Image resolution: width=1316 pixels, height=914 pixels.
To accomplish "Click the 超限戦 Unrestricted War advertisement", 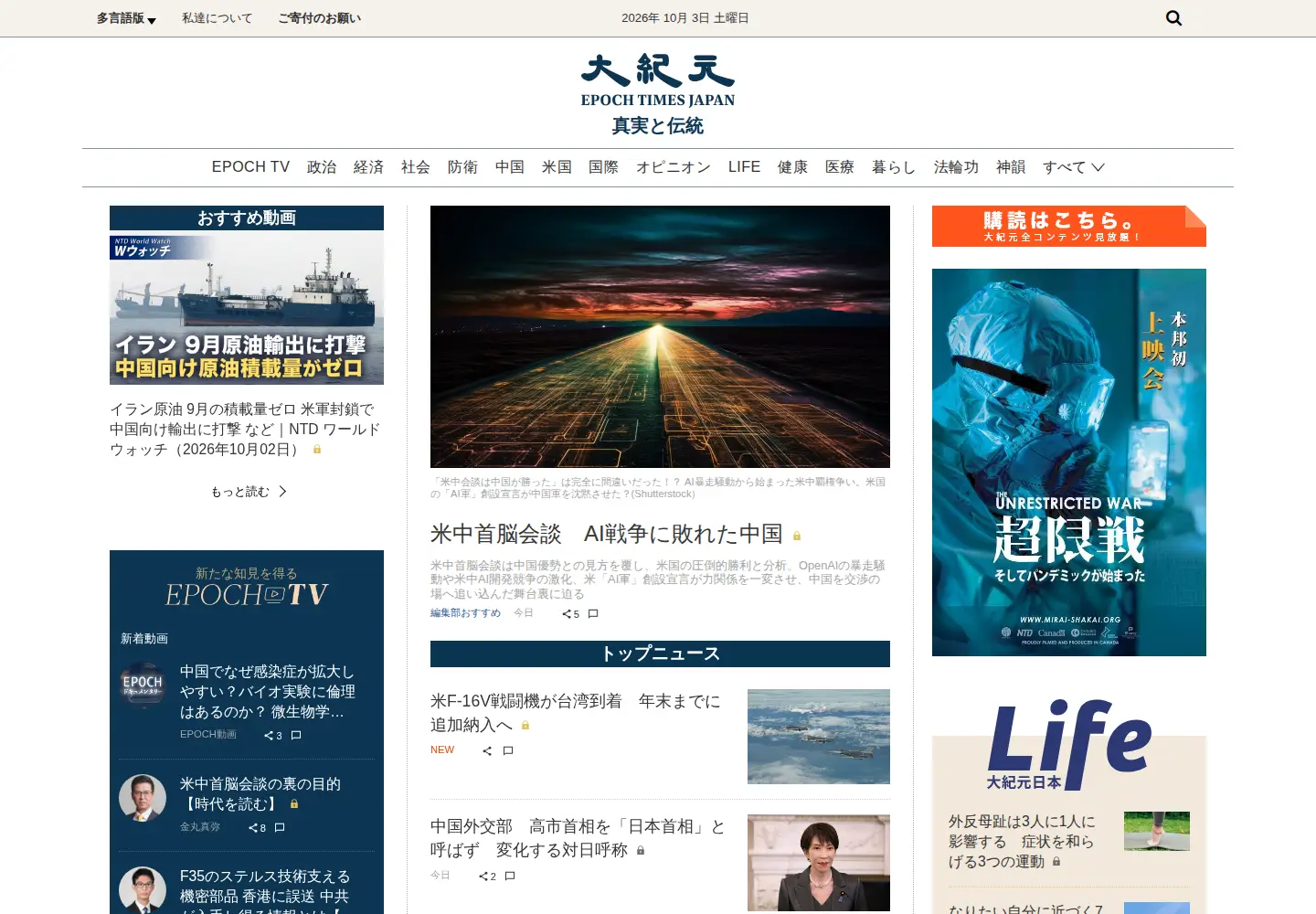I will point(1069,462).
